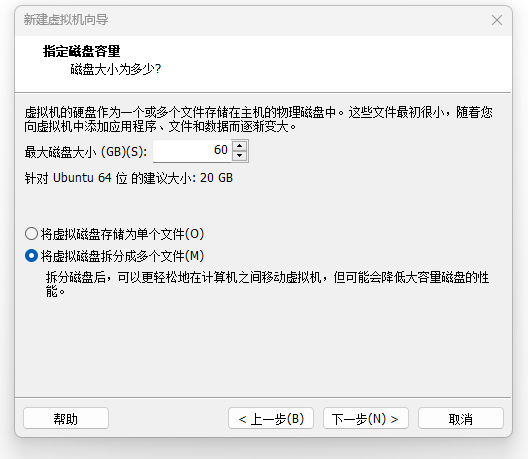Open 帮助 for this wizard page
This screenshot has width=528, height=459.
click(x=66, y=418)
